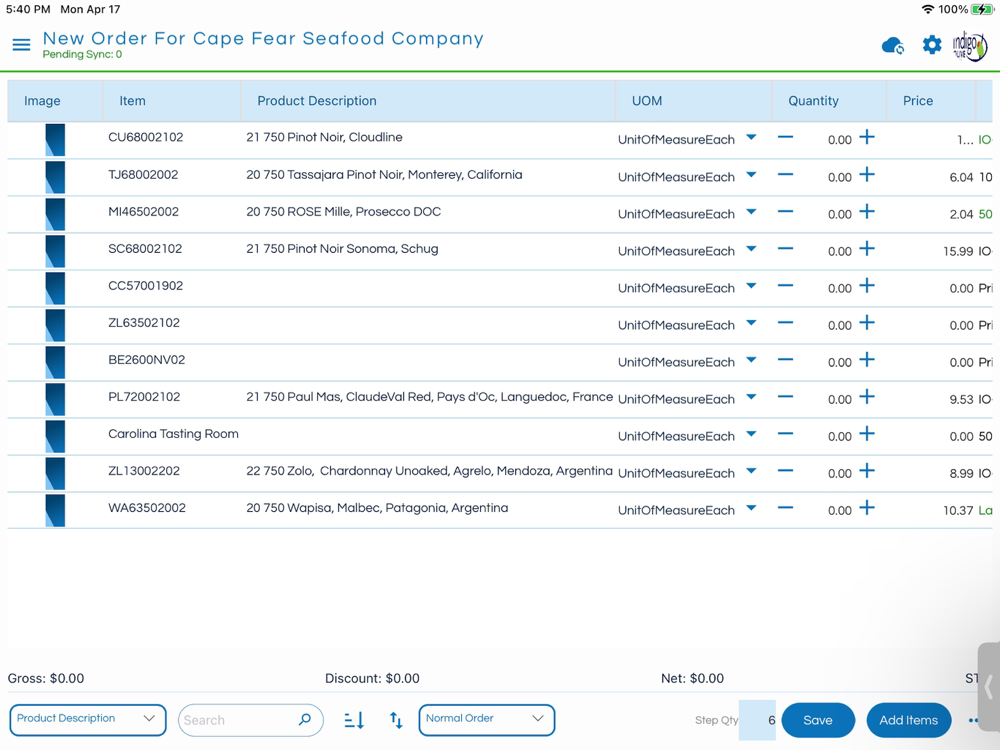This screenshot has width=1000, height=750.
Task: Open the Product Description filter dropdown
Action: (x=88, y=719)
